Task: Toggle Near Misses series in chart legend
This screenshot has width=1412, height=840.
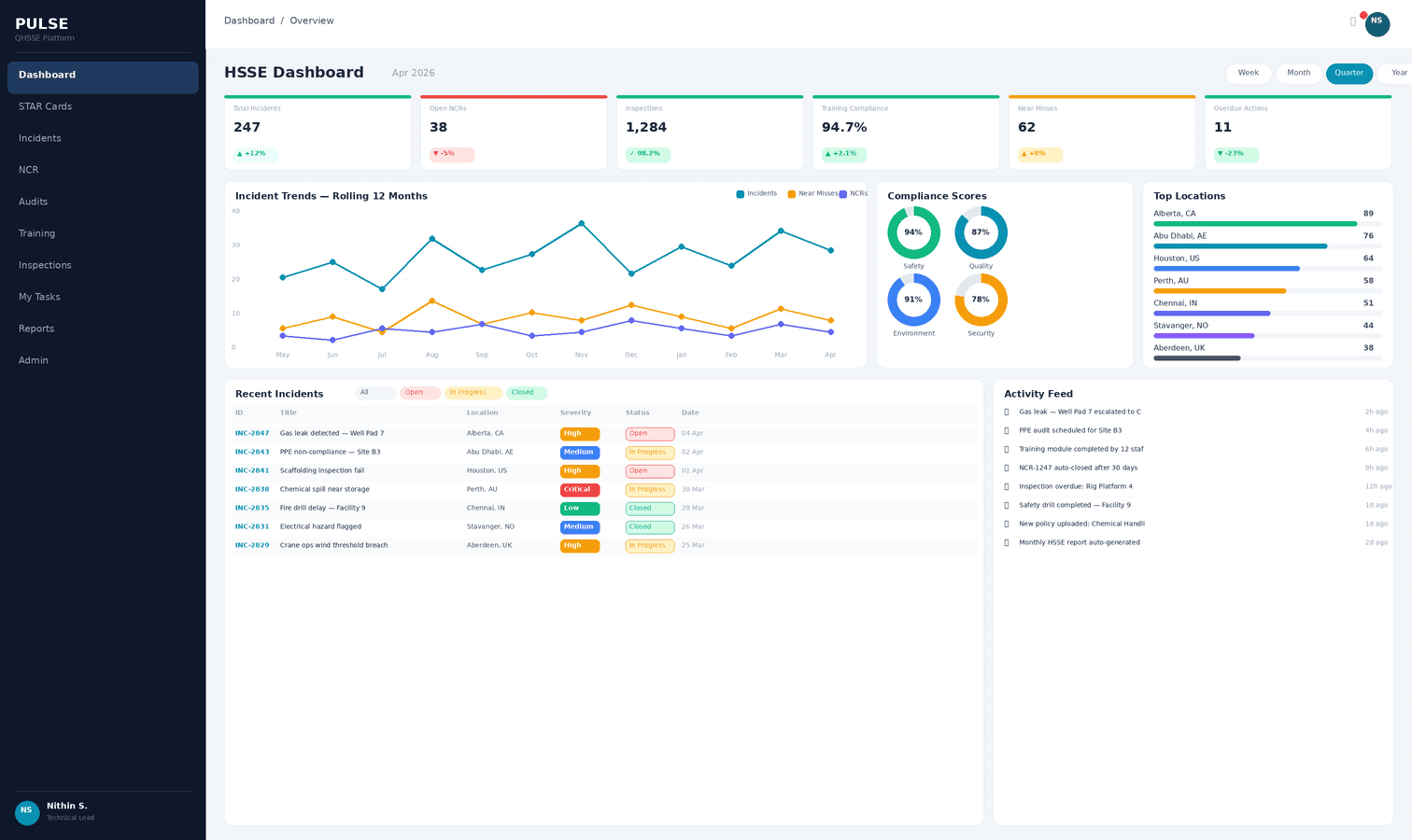Action: (x=812, y=194)
